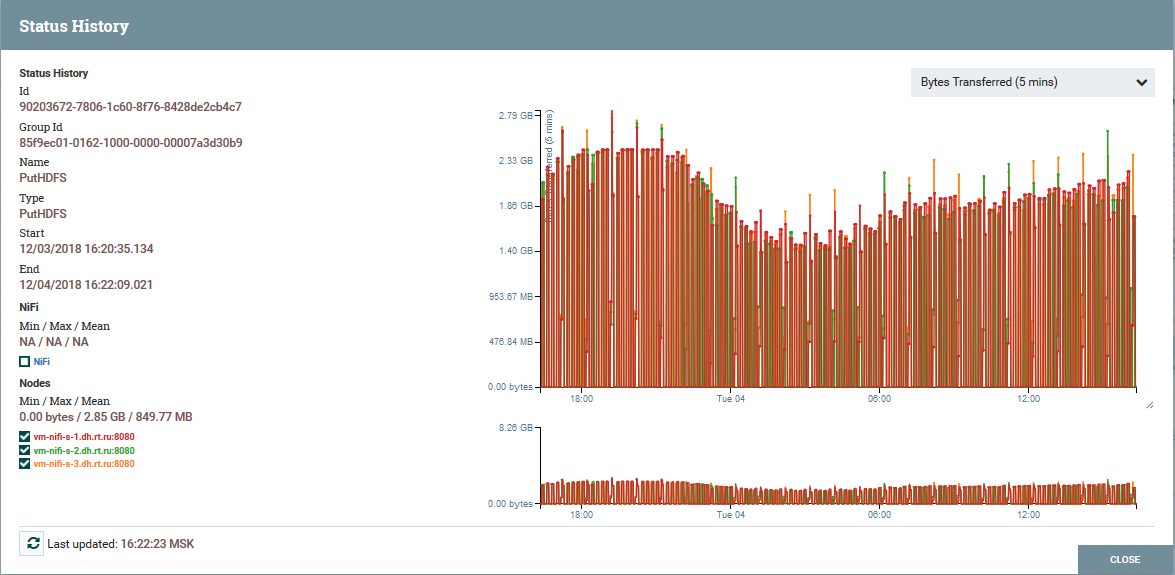
Task: Uncheck vm-nifi-s-1.dh.rt.ru:8080 node
Action: coord(25,437)
